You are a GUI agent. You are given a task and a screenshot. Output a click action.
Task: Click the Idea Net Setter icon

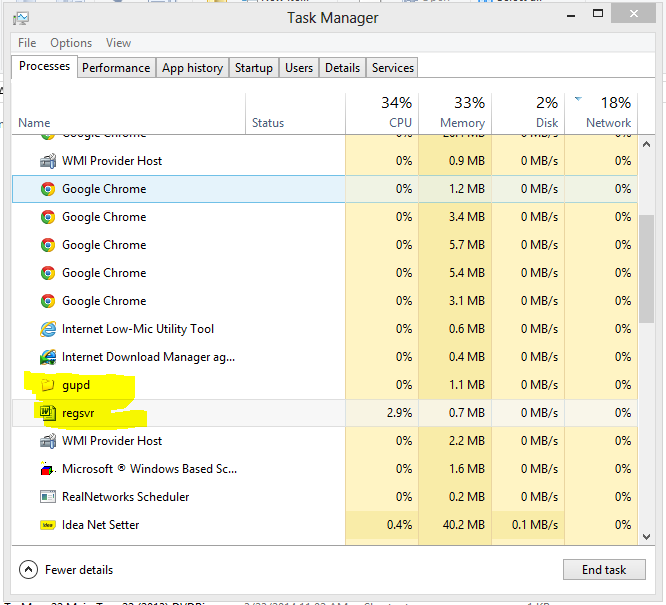tap(48, 525)
